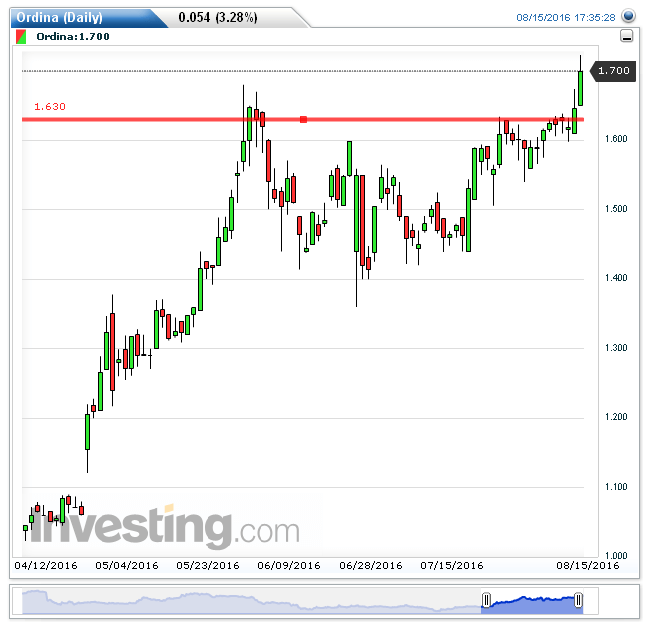Click the 1.000 price axis label

(616, 555)
